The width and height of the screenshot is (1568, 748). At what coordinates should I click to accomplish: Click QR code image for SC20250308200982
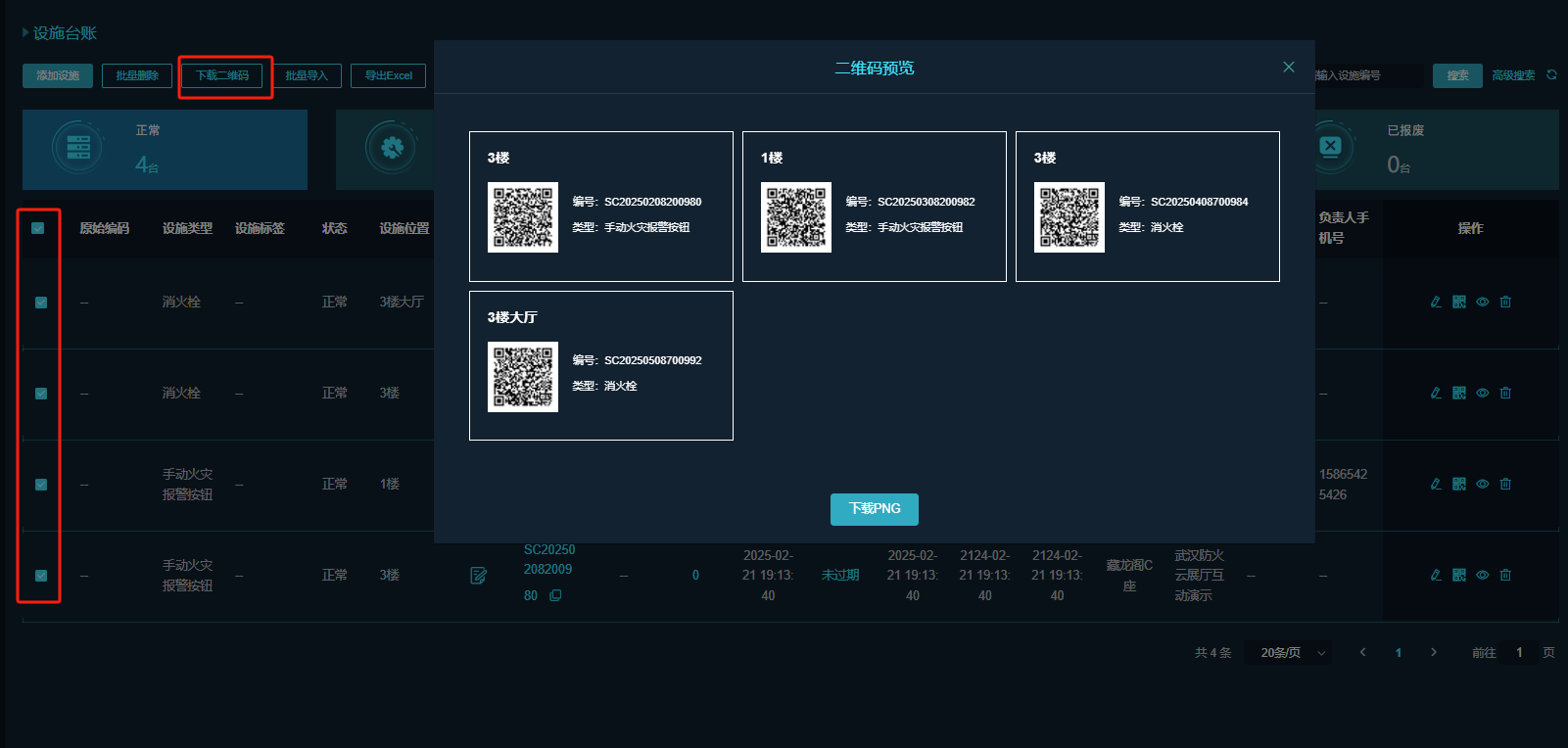tap(796, 217)
